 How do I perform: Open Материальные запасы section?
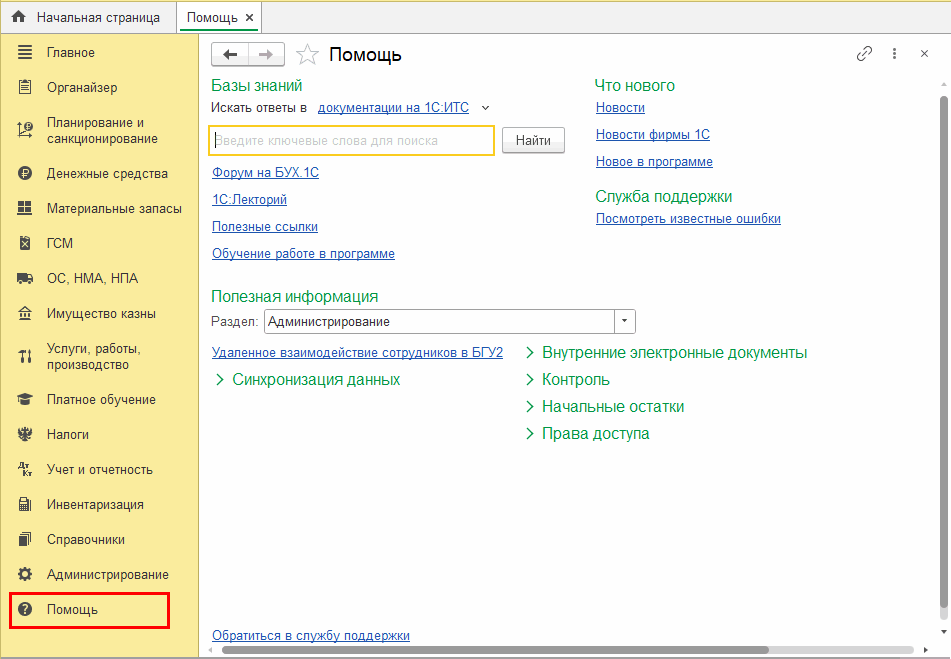114,209
